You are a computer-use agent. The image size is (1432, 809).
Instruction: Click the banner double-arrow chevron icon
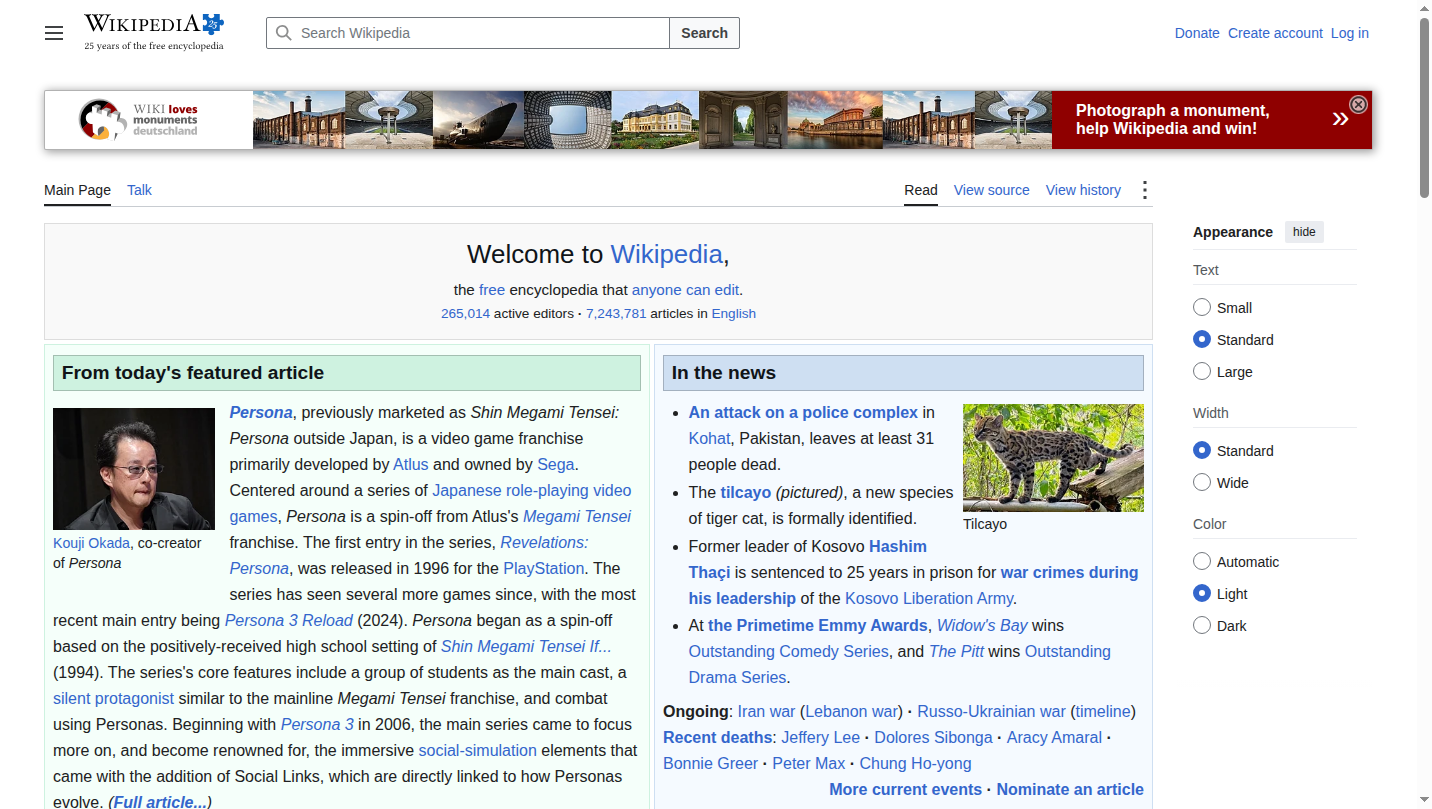pos(1340,119)
